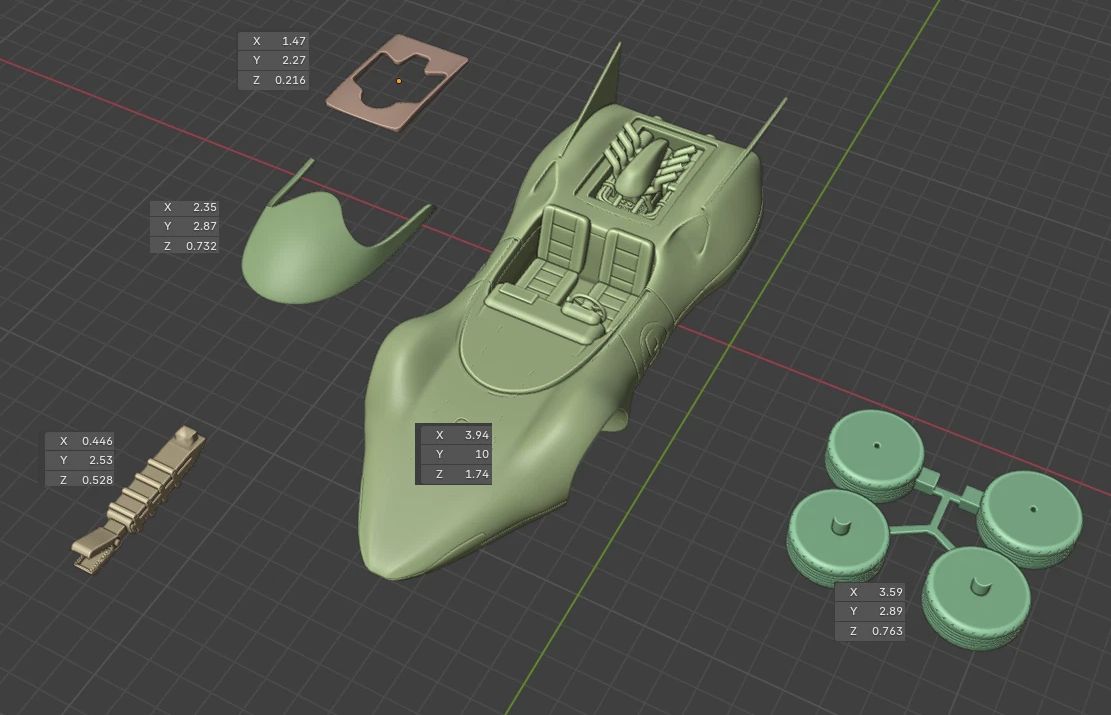The width and height of the screenshot is (1111, 715).
Task: Click the exposed engine intake behind the seats
Action: (x=642, y=167)
